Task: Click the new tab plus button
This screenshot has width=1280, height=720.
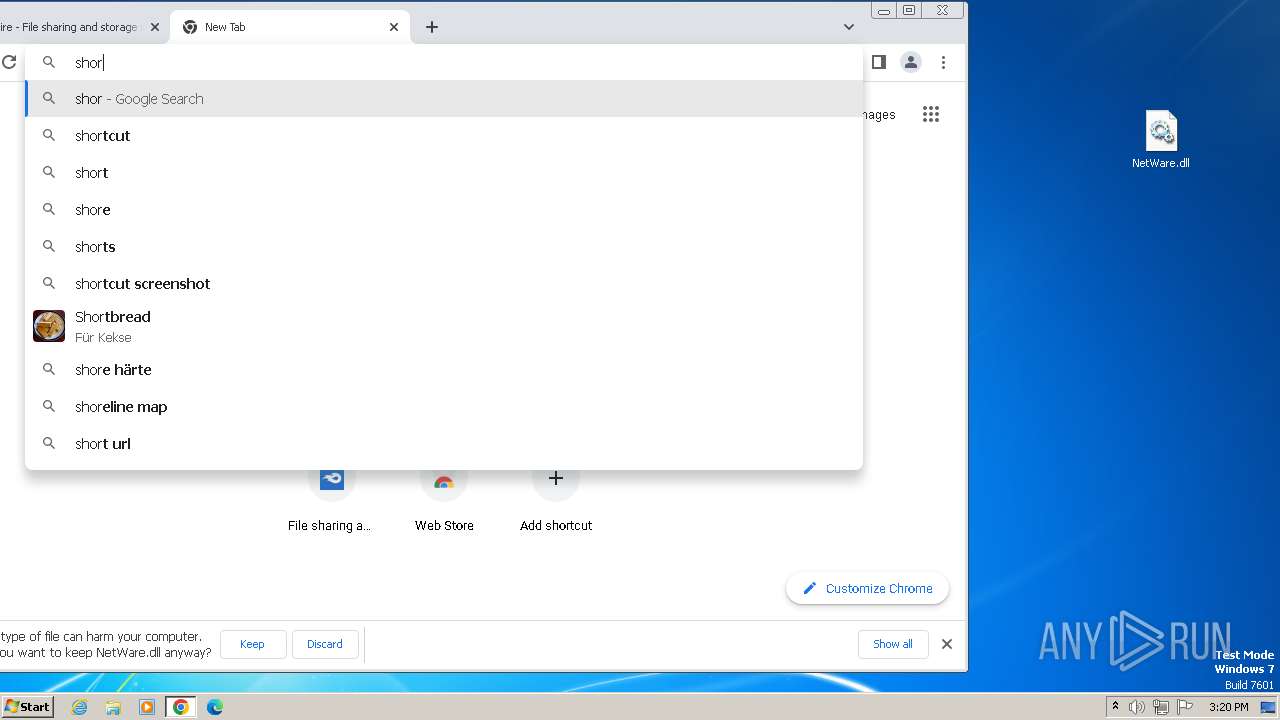Action: coord(432,27)
